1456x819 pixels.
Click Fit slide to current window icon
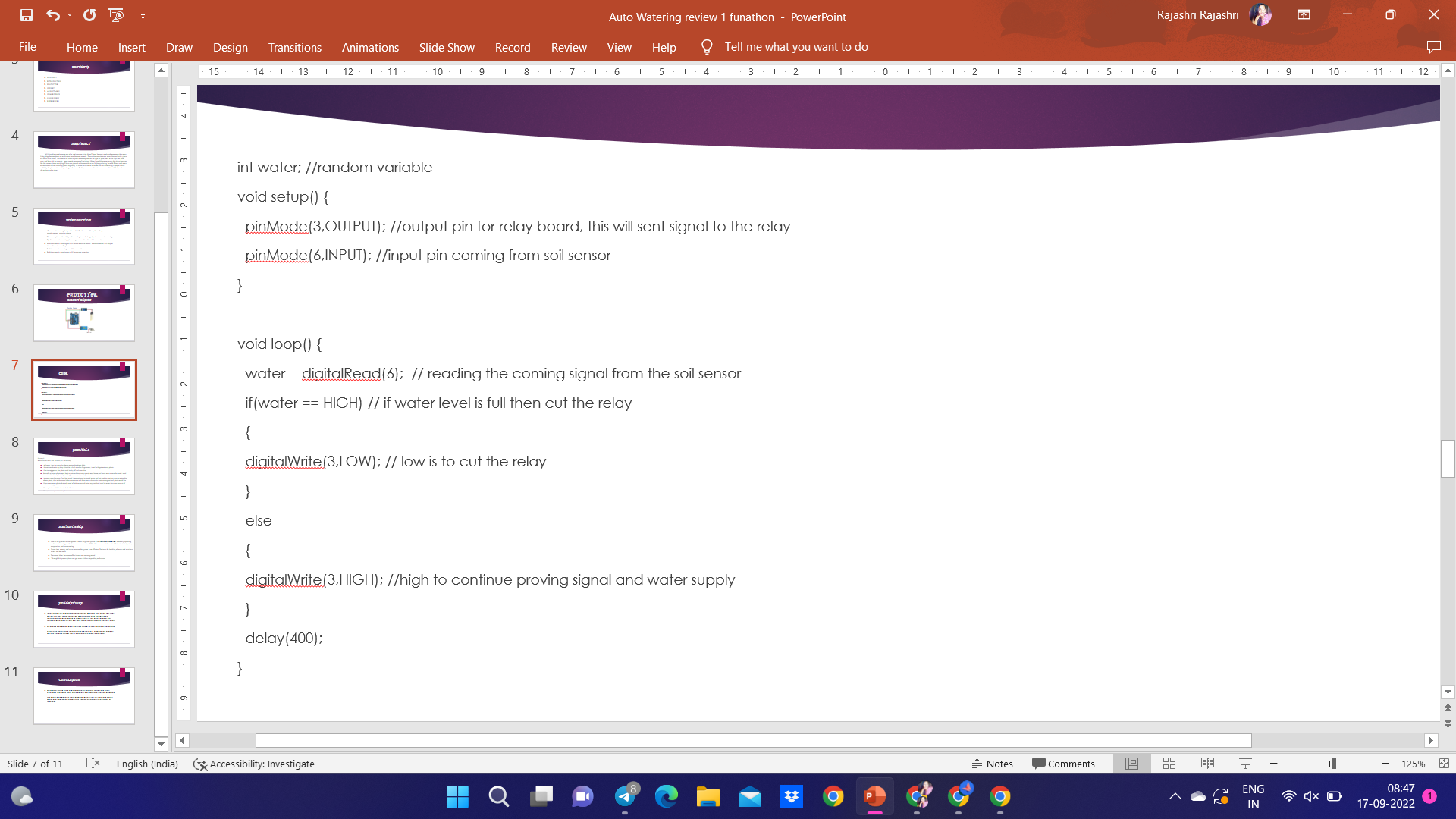pos(1444,764)
